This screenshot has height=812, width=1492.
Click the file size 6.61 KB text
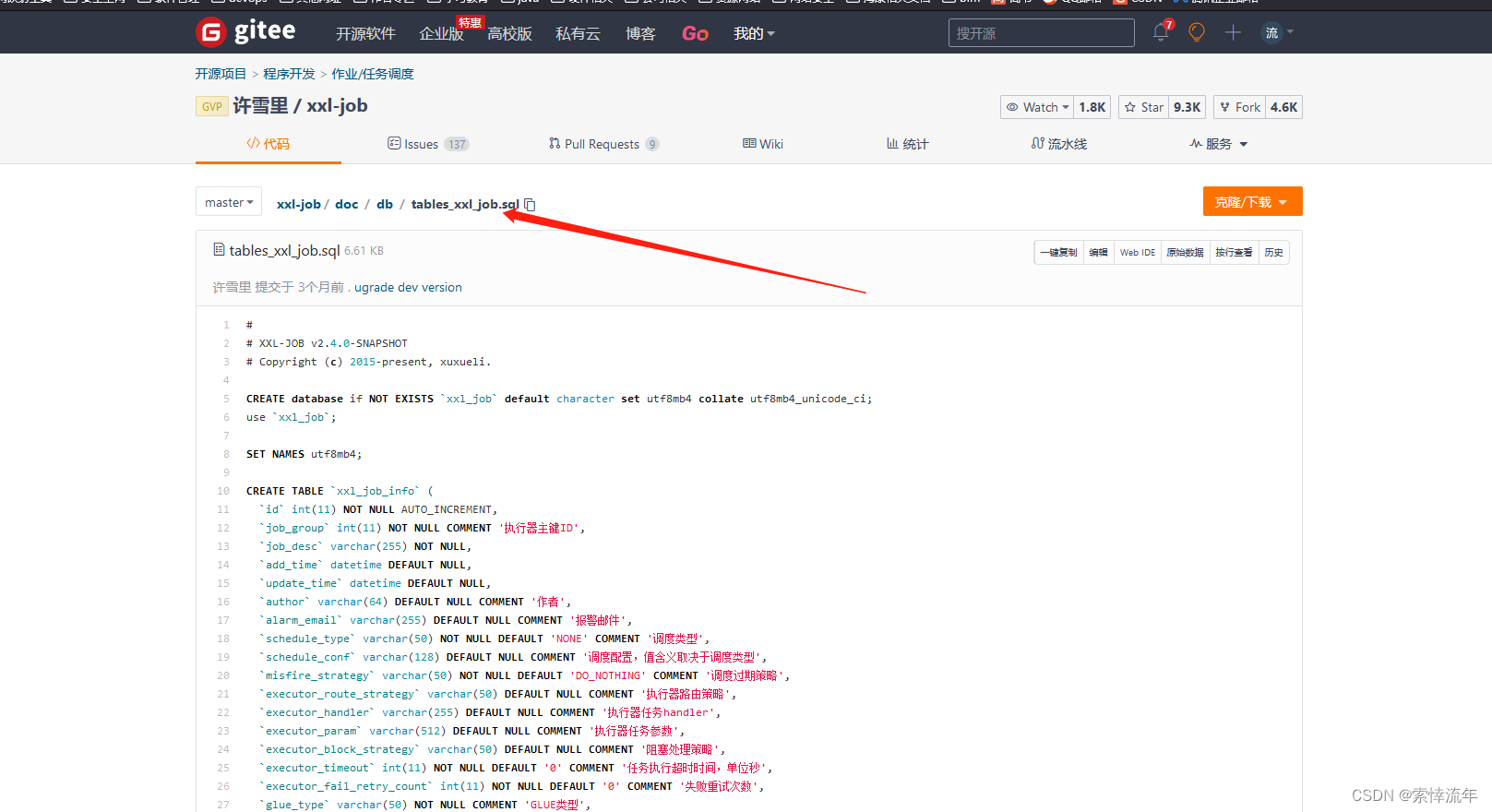point(364,251)
